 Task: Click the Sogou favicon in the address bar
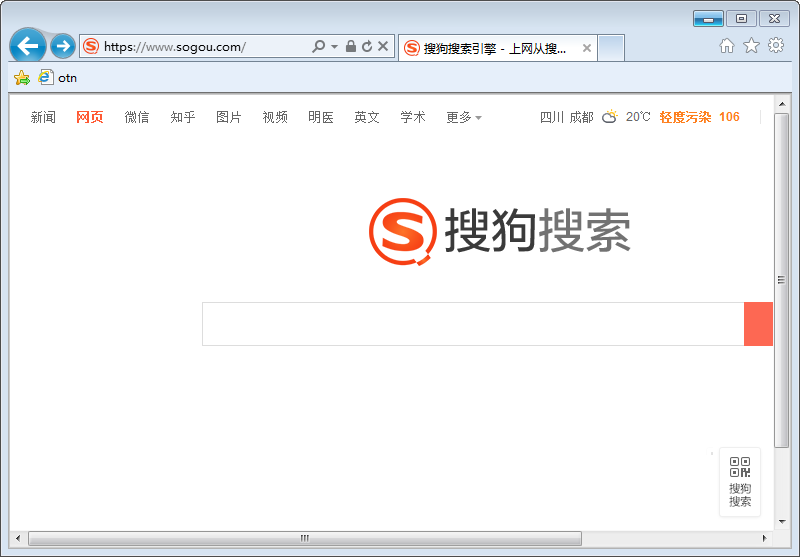[x=91, y=47]
